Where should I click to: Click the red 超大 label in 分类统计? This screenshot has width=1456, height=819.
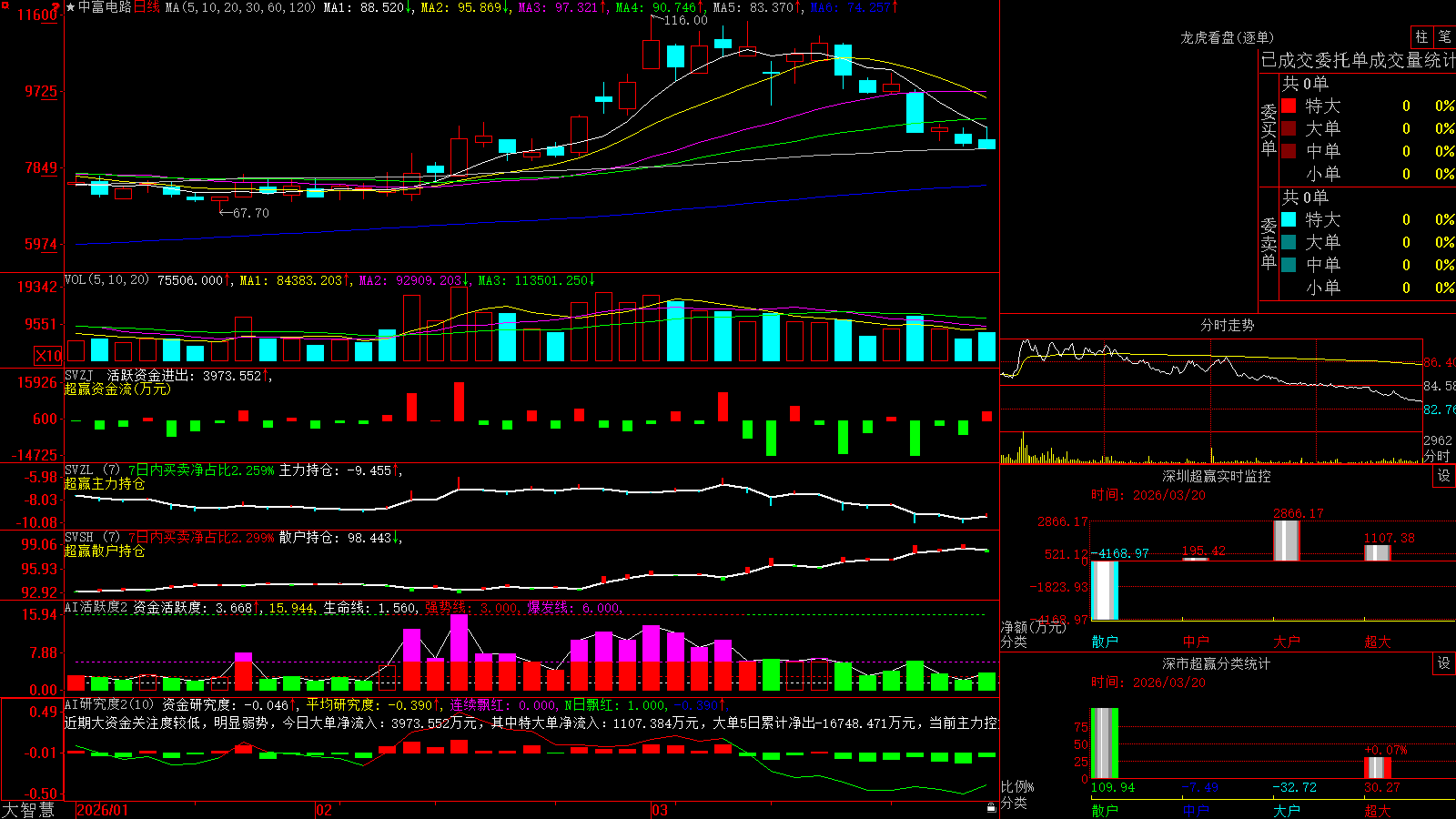pos(1378,810)
